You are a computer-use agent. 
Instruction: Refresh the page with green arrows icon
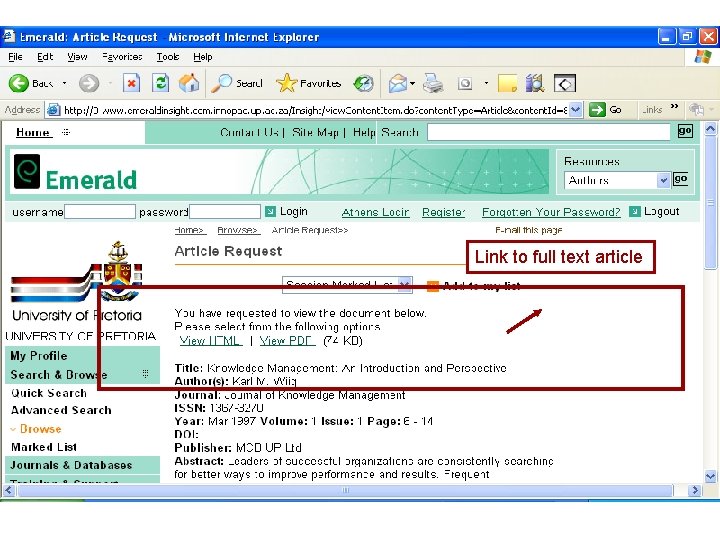(x=160, y=84)
